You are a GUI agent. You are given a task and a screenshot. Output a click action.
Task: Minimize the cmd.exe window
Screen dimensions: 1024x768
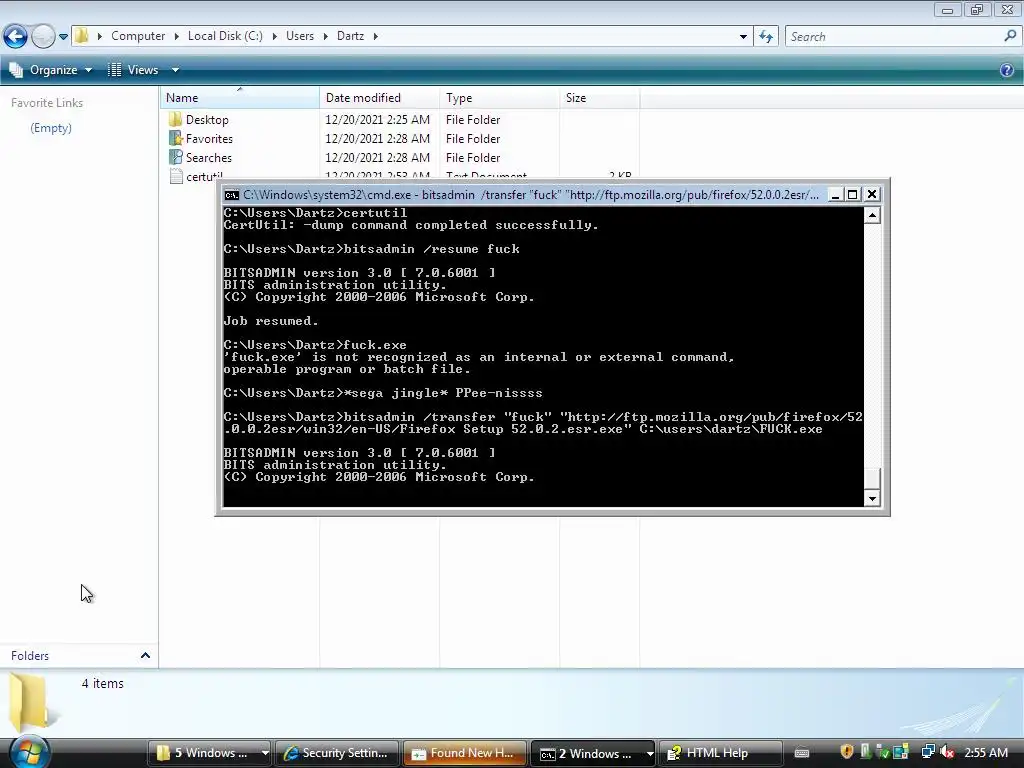(835, 195)
